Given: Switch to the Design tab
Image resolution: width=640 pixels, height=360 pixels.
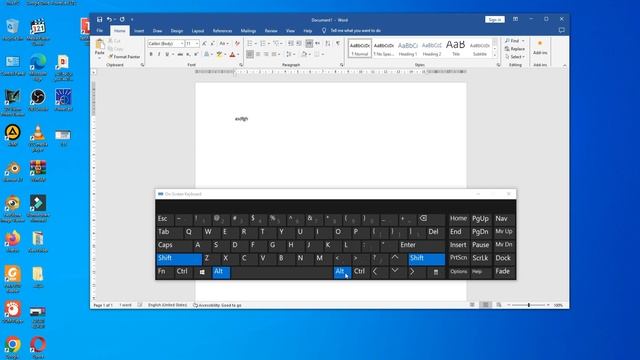Looking at the screenshot, I should tap(177, 31).
